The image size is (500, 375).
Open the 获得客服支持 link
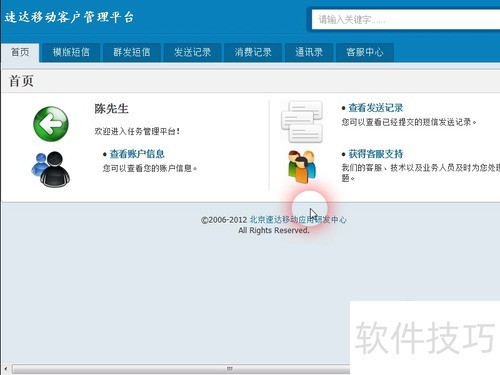tap(376, 154)
